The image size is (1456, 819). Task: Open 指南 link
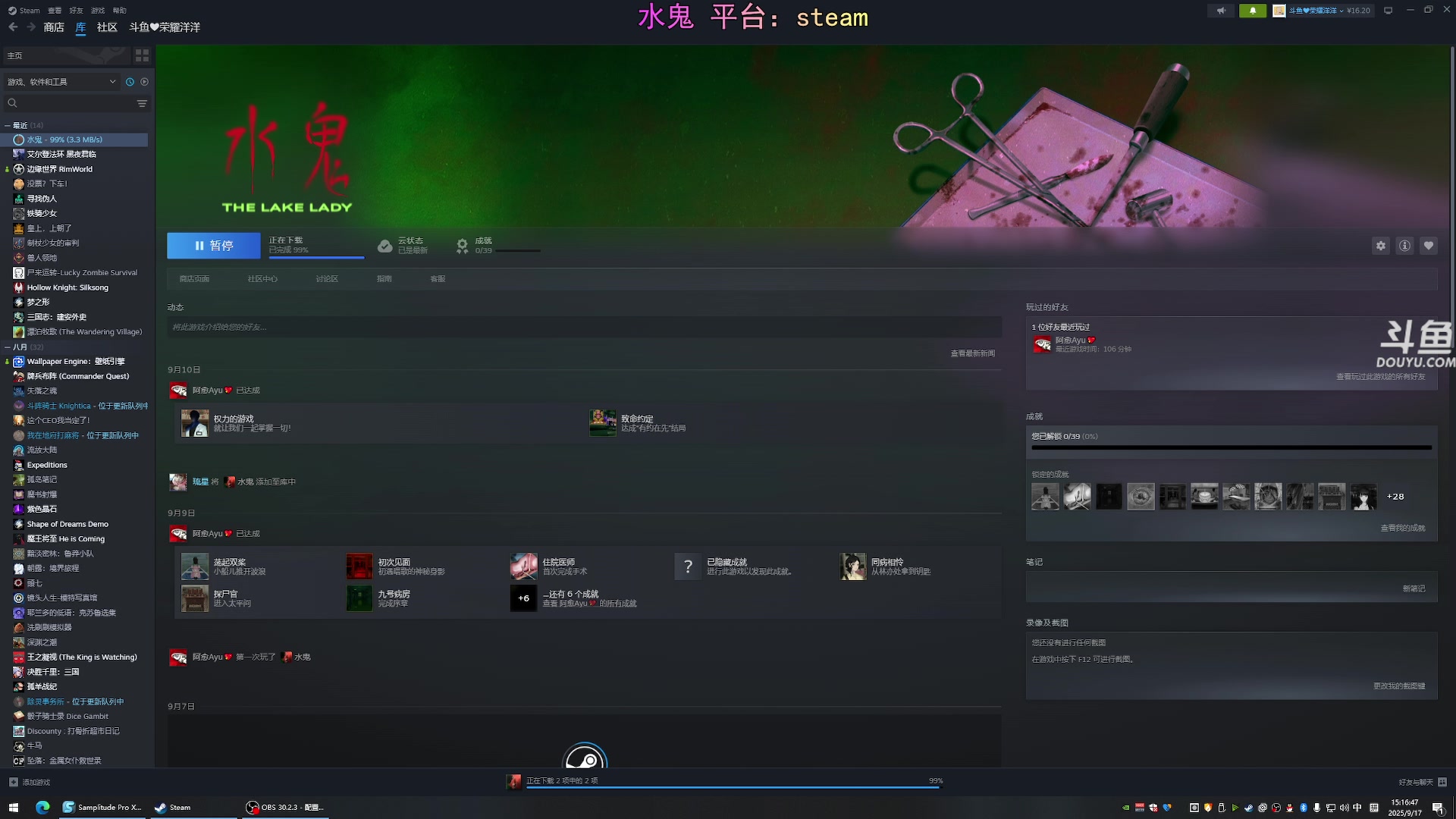click(x=384, y=279)
